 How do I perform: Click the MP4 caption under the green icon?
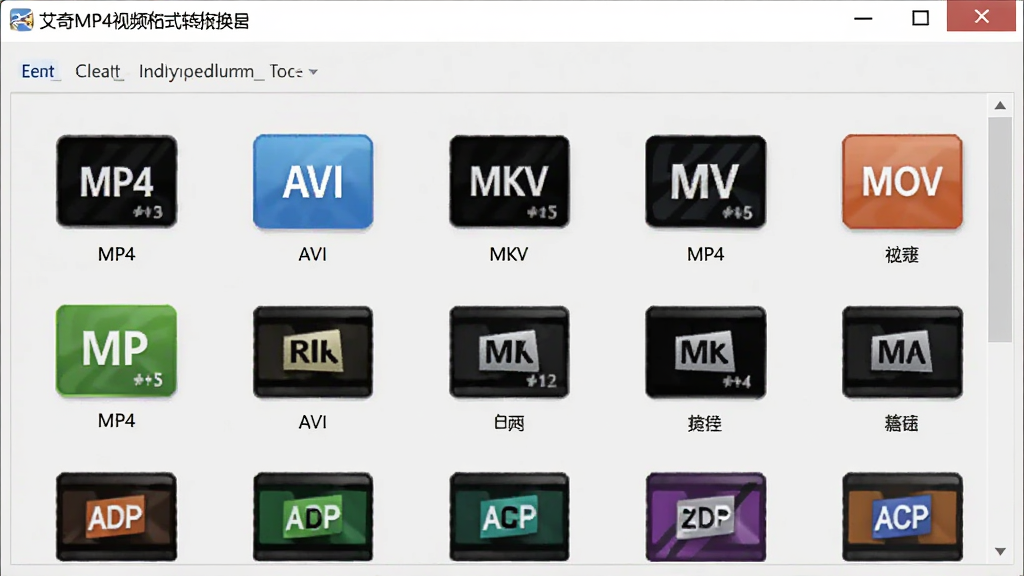[x=116, y=421]
